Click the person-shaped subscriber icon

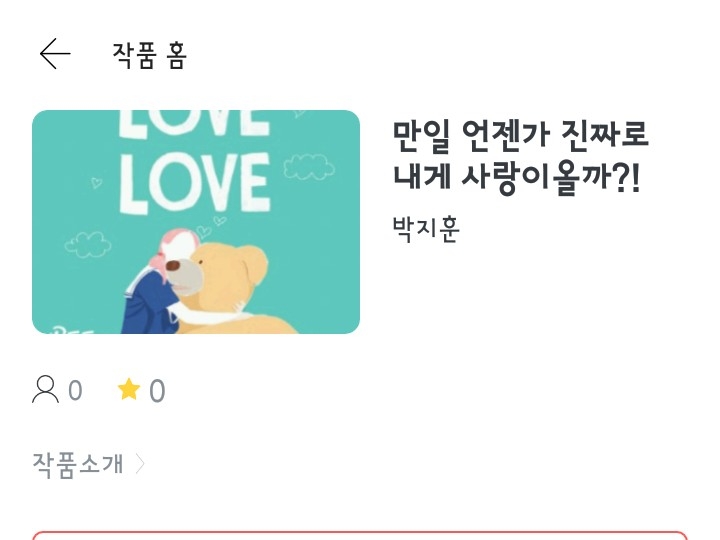click(45, 390)
